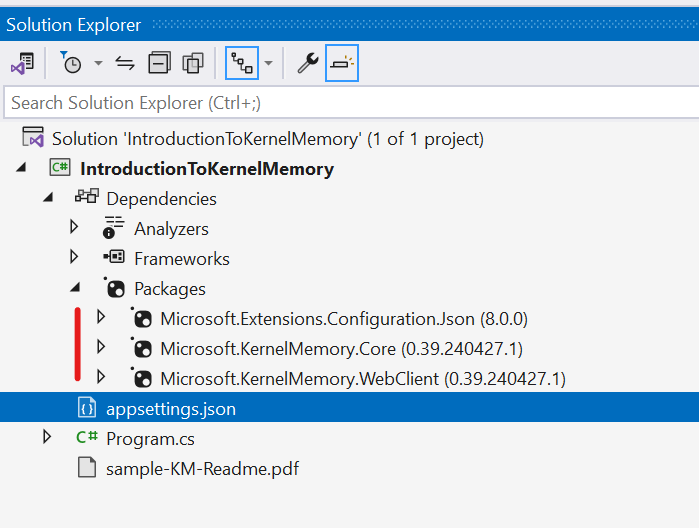
Task: Click Sync with Active Document icon
Action: tap(125, 64)
